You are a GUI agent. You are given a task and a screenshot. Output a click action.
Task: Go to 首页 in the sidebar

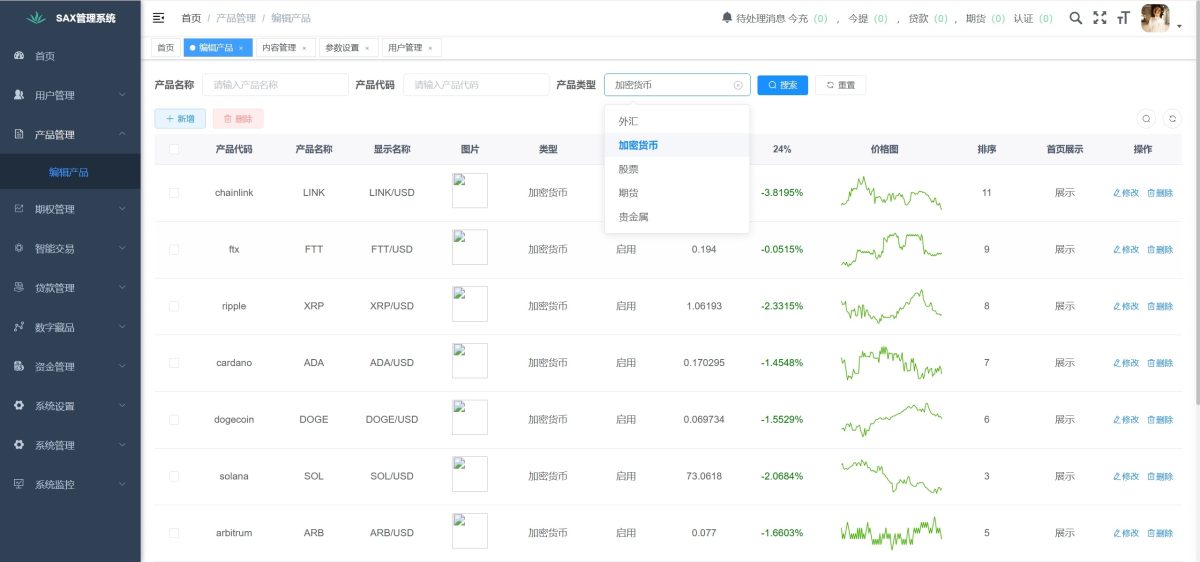click(x=70, y=56)
